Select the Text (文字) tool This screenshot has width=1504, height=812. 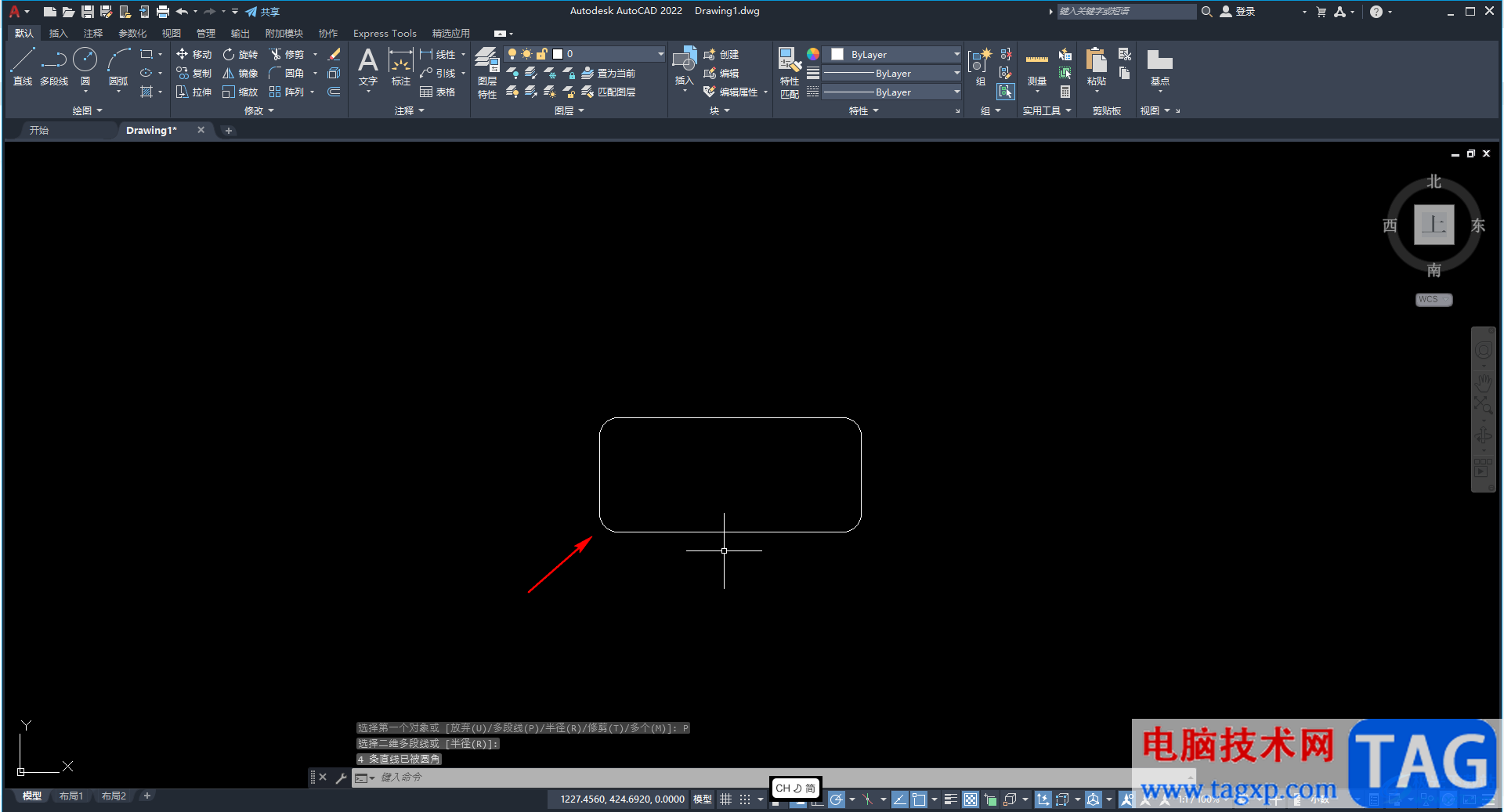tap(368, 66)
